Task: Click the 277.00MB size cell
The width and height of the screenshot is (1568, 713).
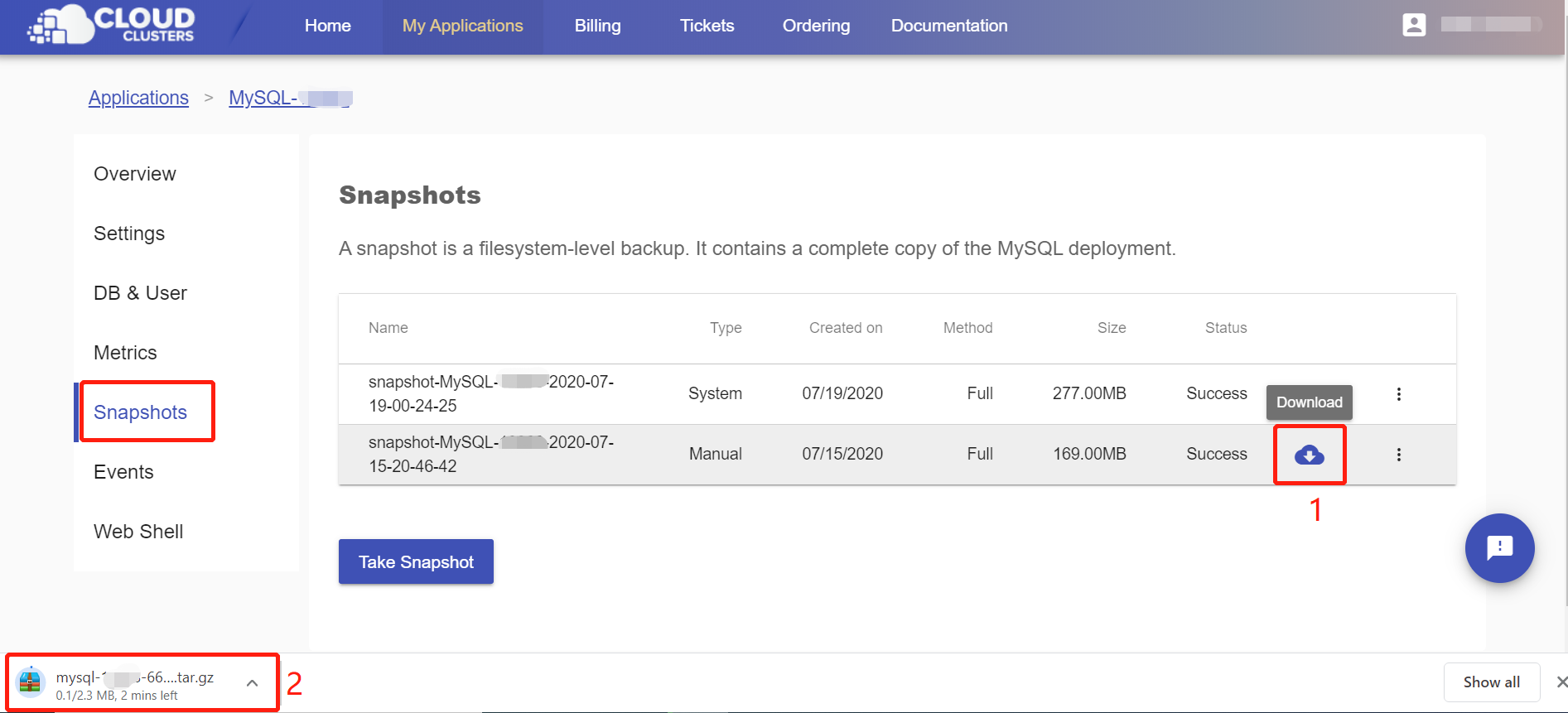Action: click(1089, 393)
